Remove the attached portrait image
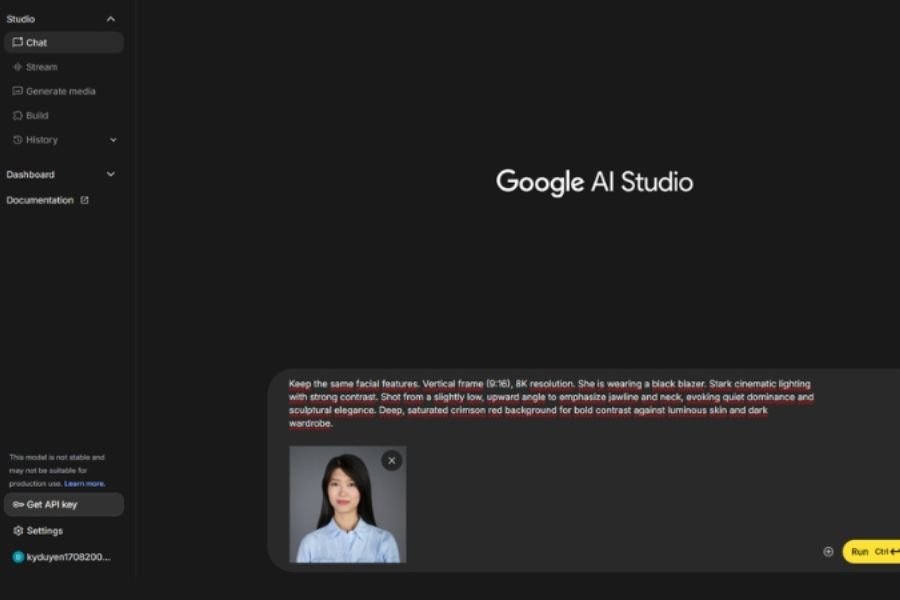Viewport: 900px width, 600px height. tap(391, 460)
